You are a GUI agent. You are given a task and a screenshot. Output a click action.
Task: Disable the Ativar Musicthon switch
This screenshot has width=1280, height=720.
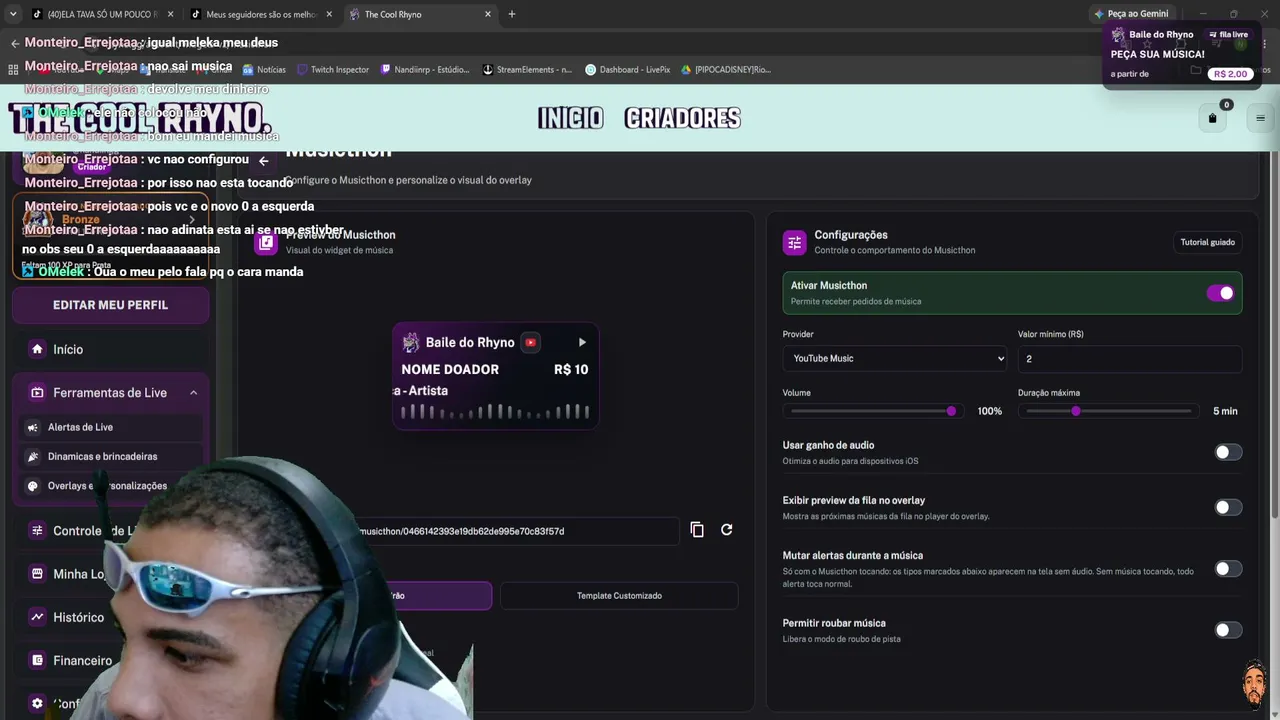coord(1220,293)
